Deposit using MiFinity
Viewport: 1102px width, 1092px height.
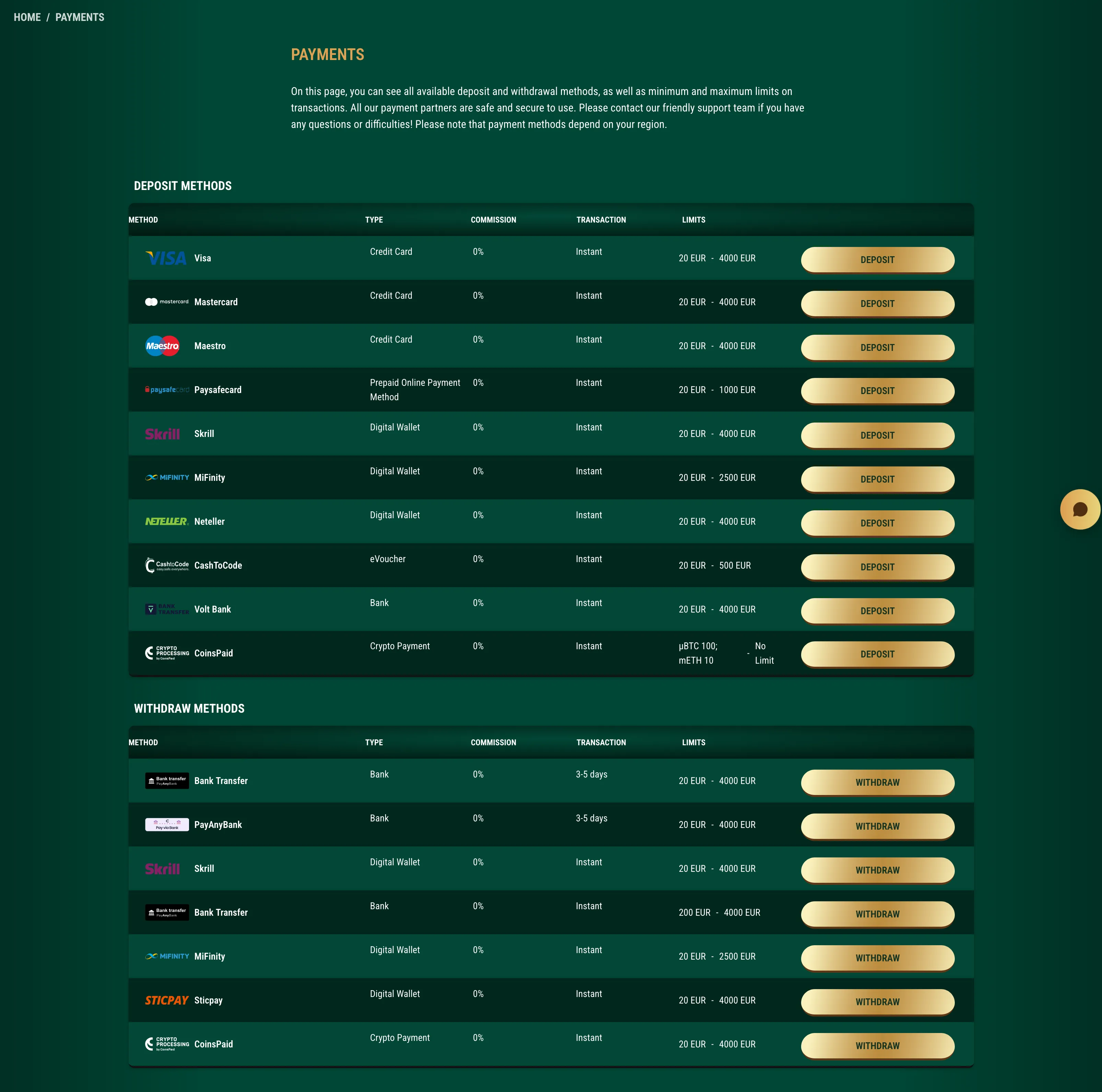(877, 479)
